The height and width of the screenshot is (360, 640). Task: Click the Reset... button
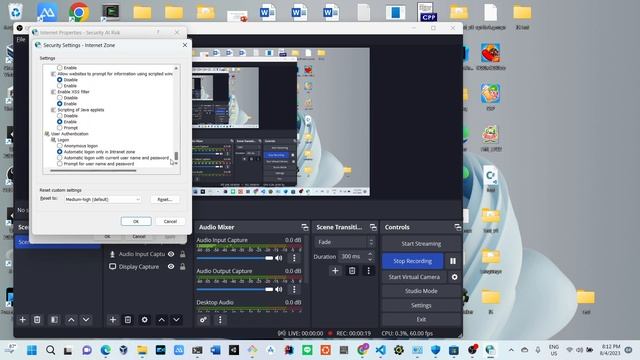click(164, 200)
